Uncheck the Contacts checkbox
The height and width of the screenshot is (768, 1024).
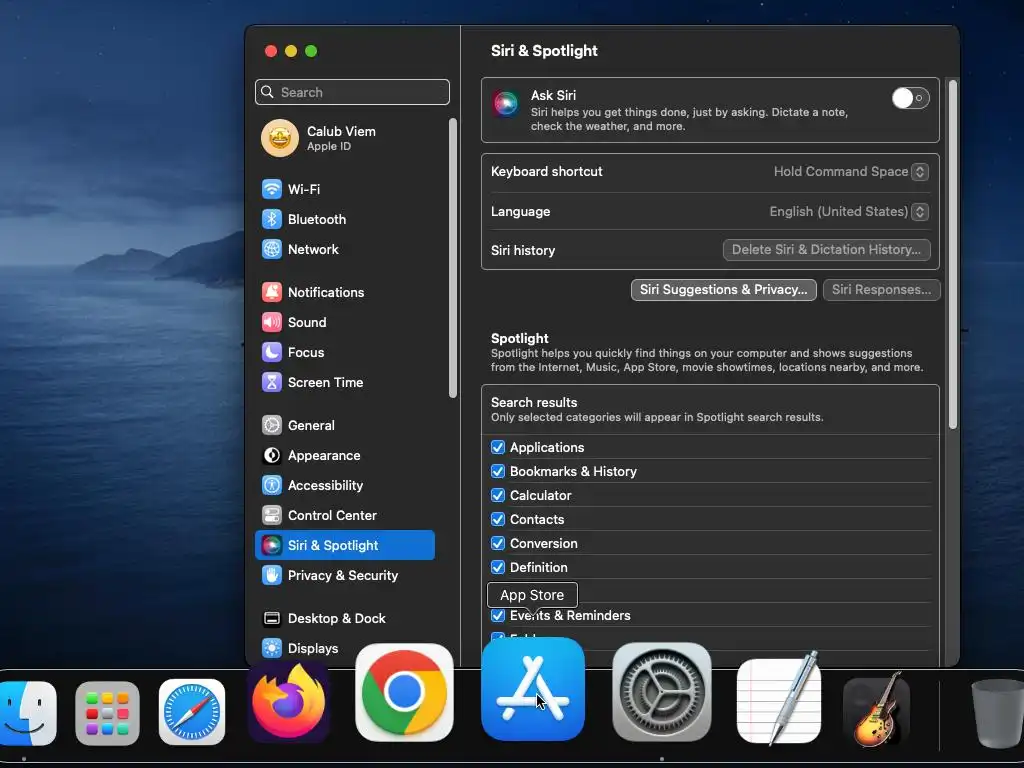(x=498, y=520)
